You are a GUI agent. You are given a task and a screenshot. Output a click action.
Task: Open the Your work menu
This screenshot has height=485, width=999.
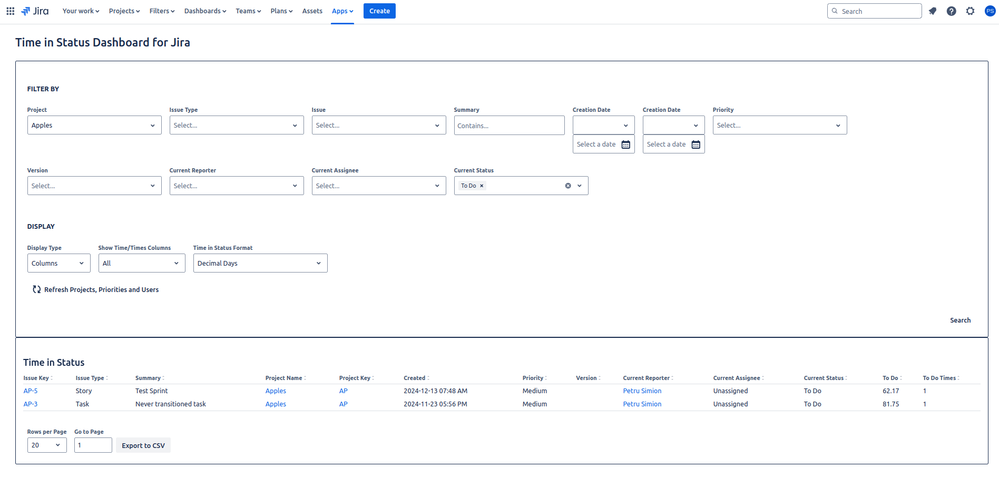[x=81, y=11]
